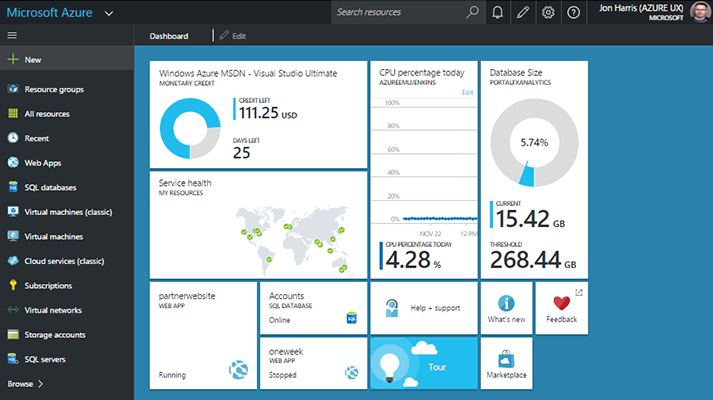This screenshot has height=400, width=713.
Task: Expand the Browse chevron
Action: pos(40,384)
